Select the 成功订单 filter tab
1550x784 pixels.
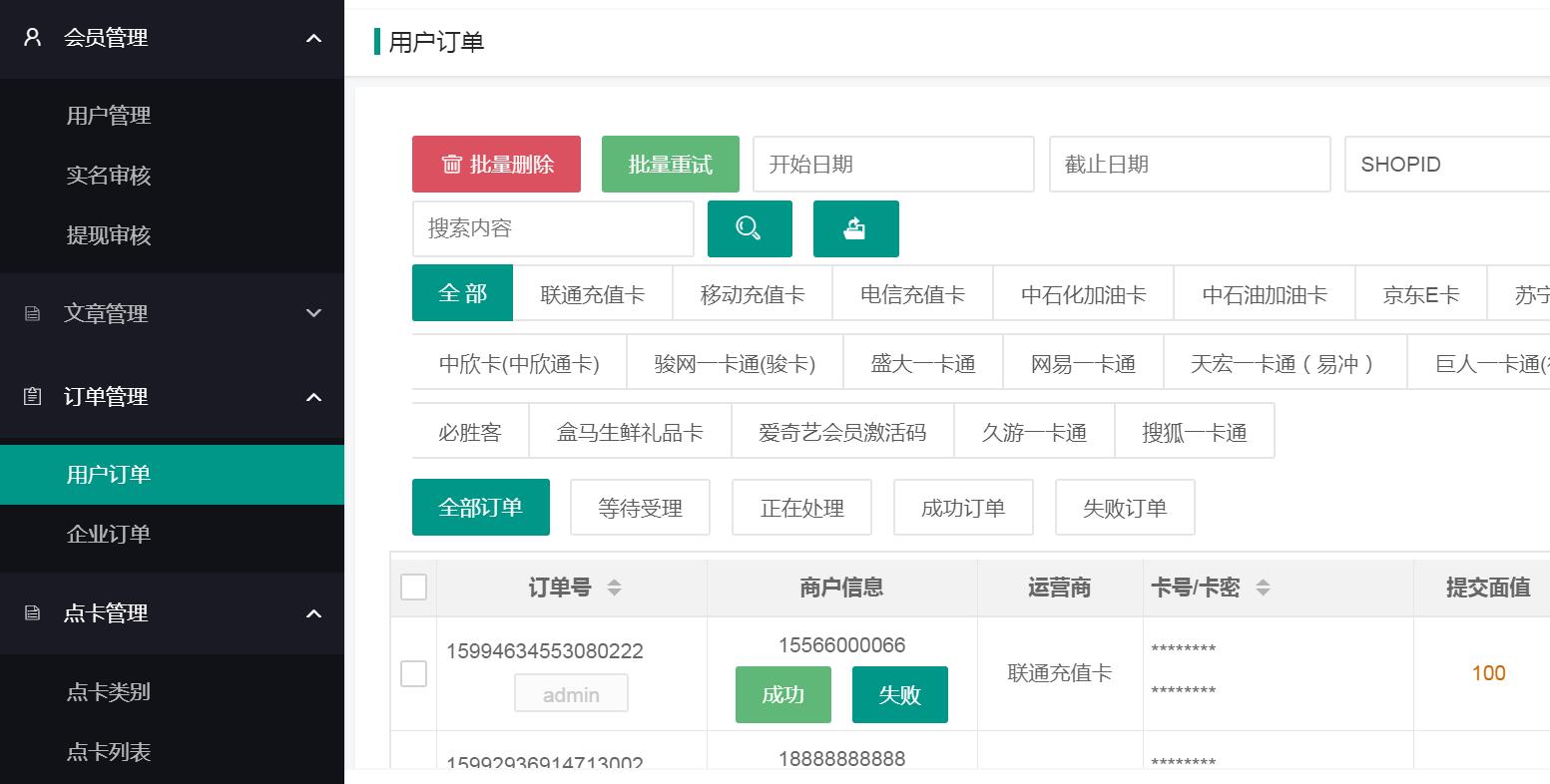(962, 508)
